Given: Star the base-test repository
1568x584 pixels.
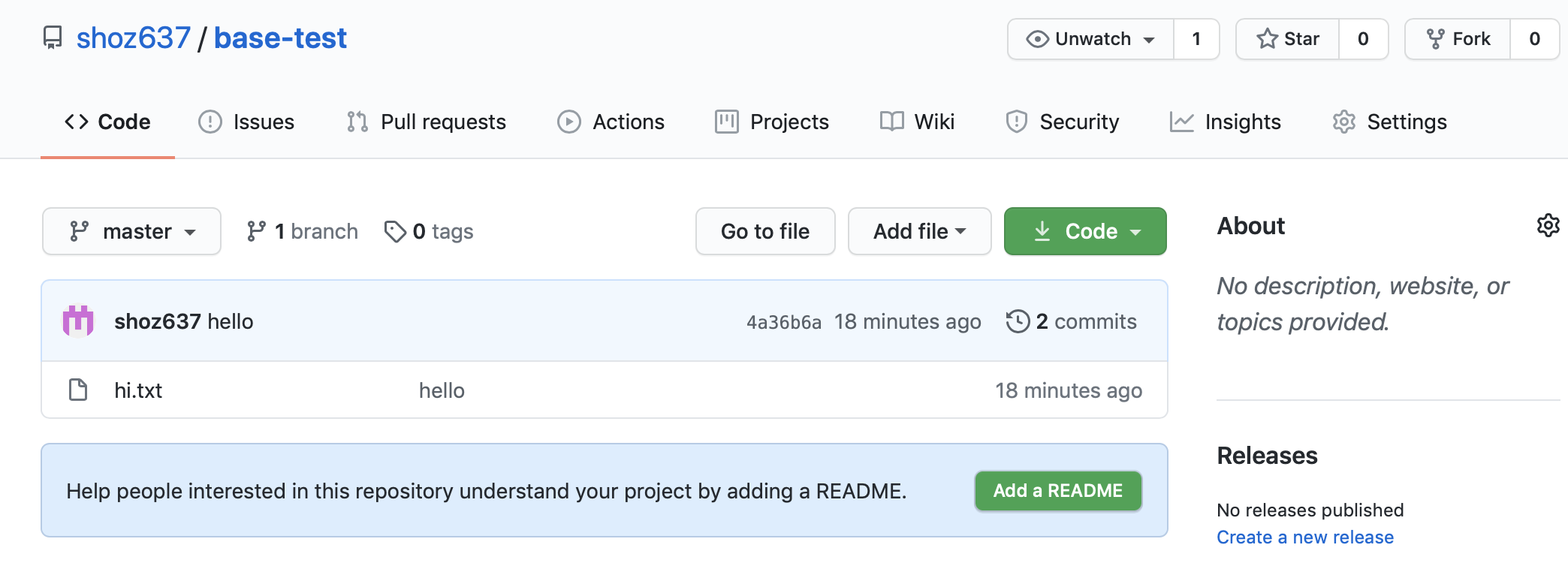Looking at the screenshot, I should [x=1288, y=39].
